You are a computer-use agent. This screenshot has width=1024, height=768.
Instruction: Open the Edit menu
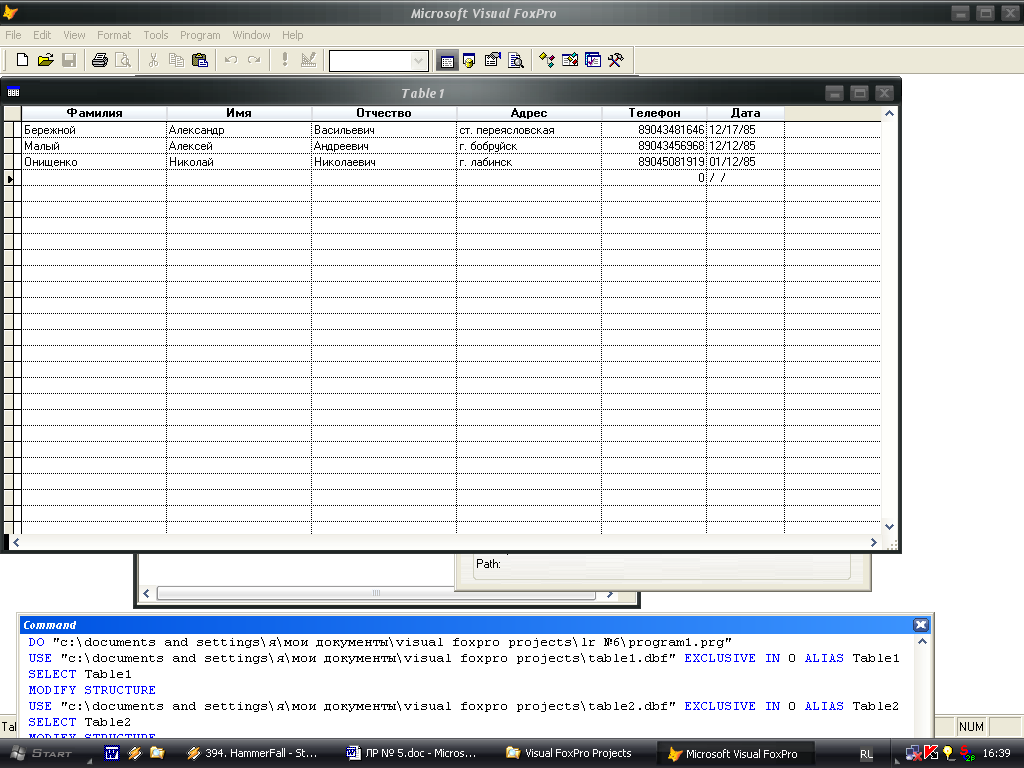(x=42, y=35)
